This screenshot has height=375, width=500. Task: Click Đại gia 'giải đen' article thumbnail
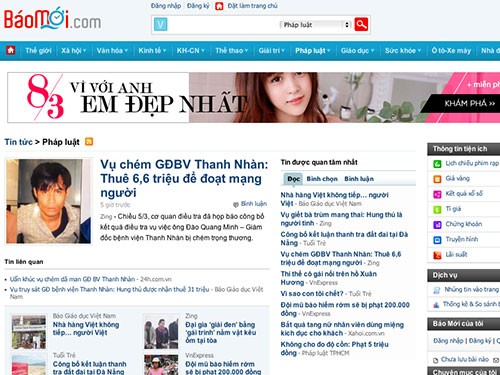[x=161, y=332]
